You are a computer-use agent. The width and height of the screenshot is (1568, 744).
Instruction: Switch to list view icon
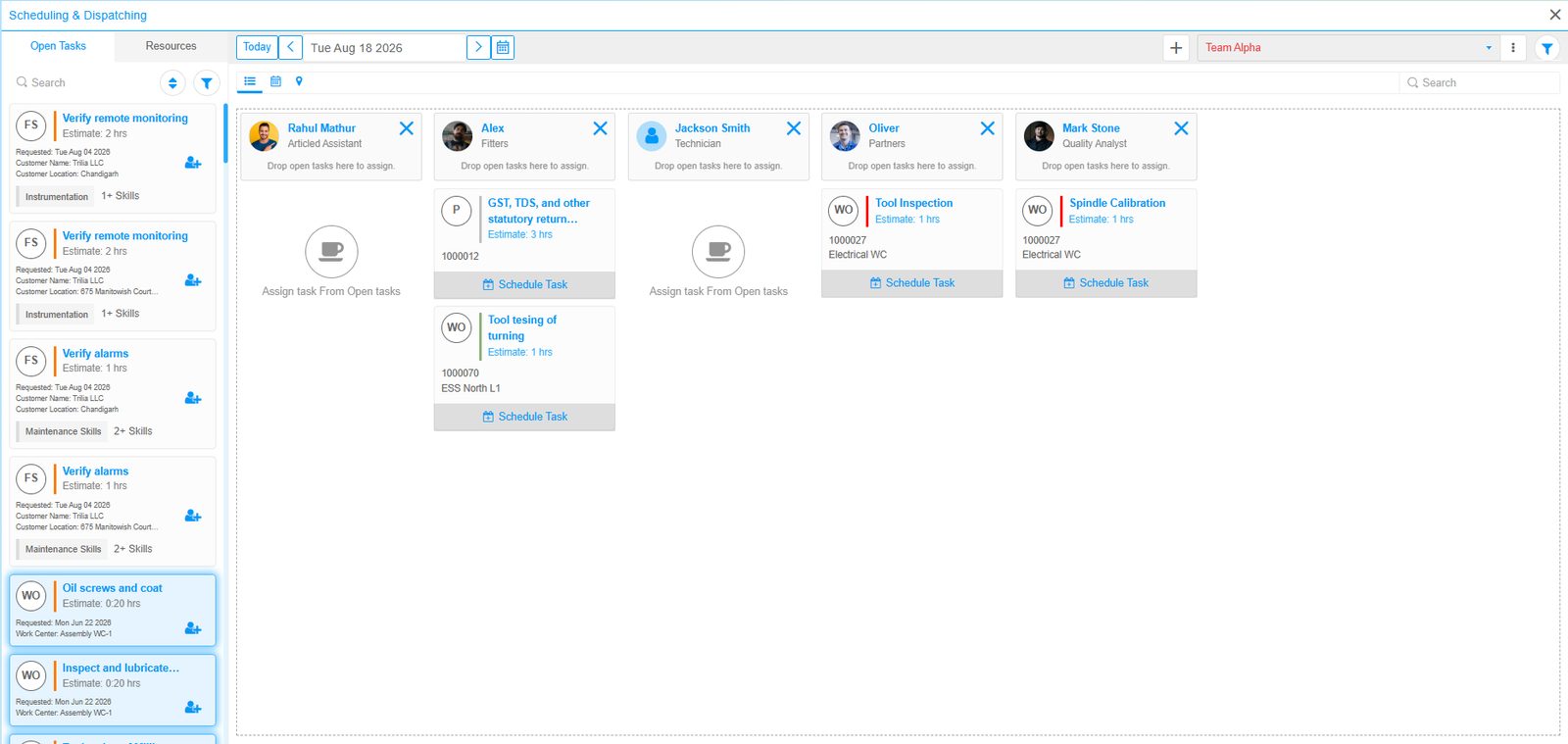click(250, 81)
